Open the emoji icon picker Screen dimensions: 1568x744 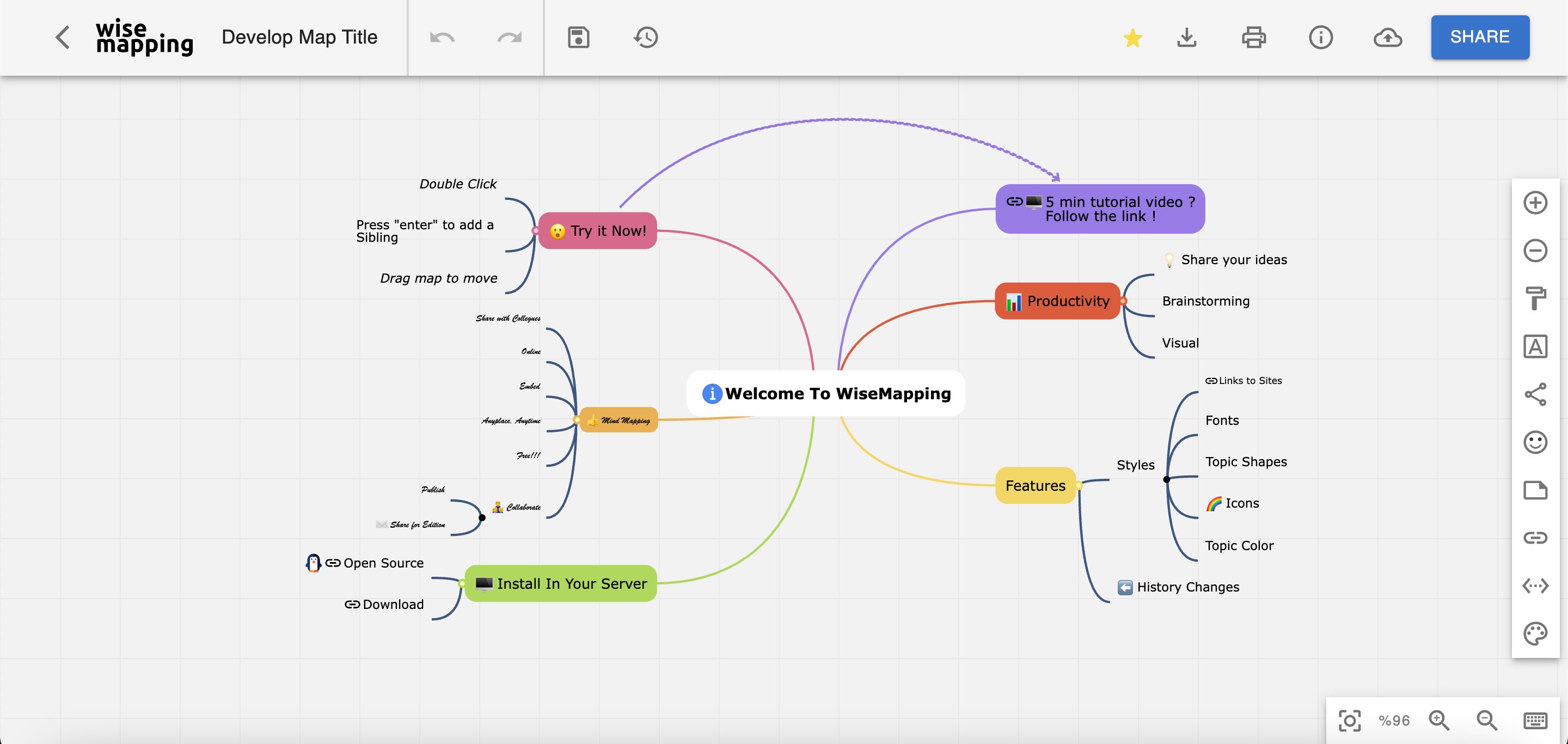[1535, 442]
